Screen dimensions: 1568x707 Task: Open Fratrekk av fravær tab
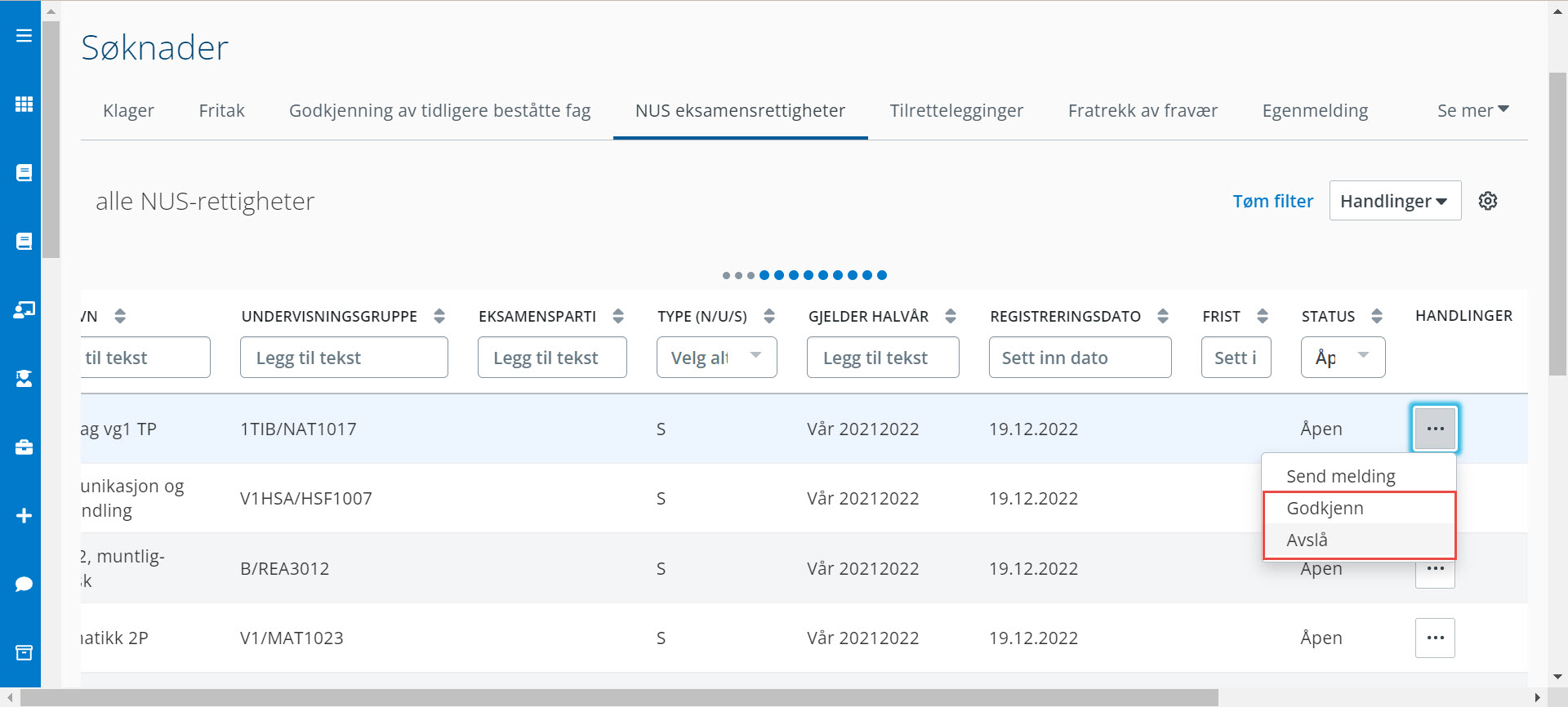pos(1143,111)
